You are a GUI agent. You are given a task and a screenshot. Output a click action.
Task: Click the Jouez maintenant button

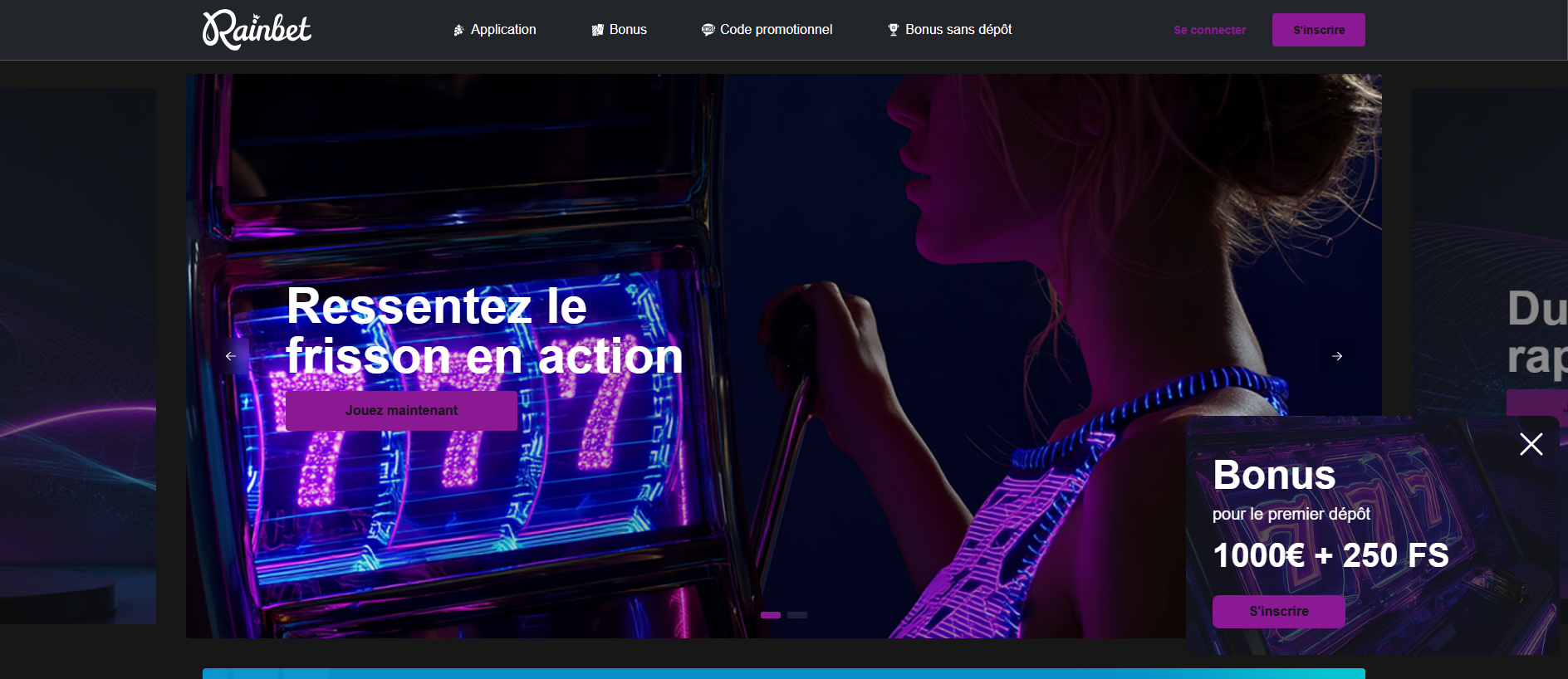point(401,411)
